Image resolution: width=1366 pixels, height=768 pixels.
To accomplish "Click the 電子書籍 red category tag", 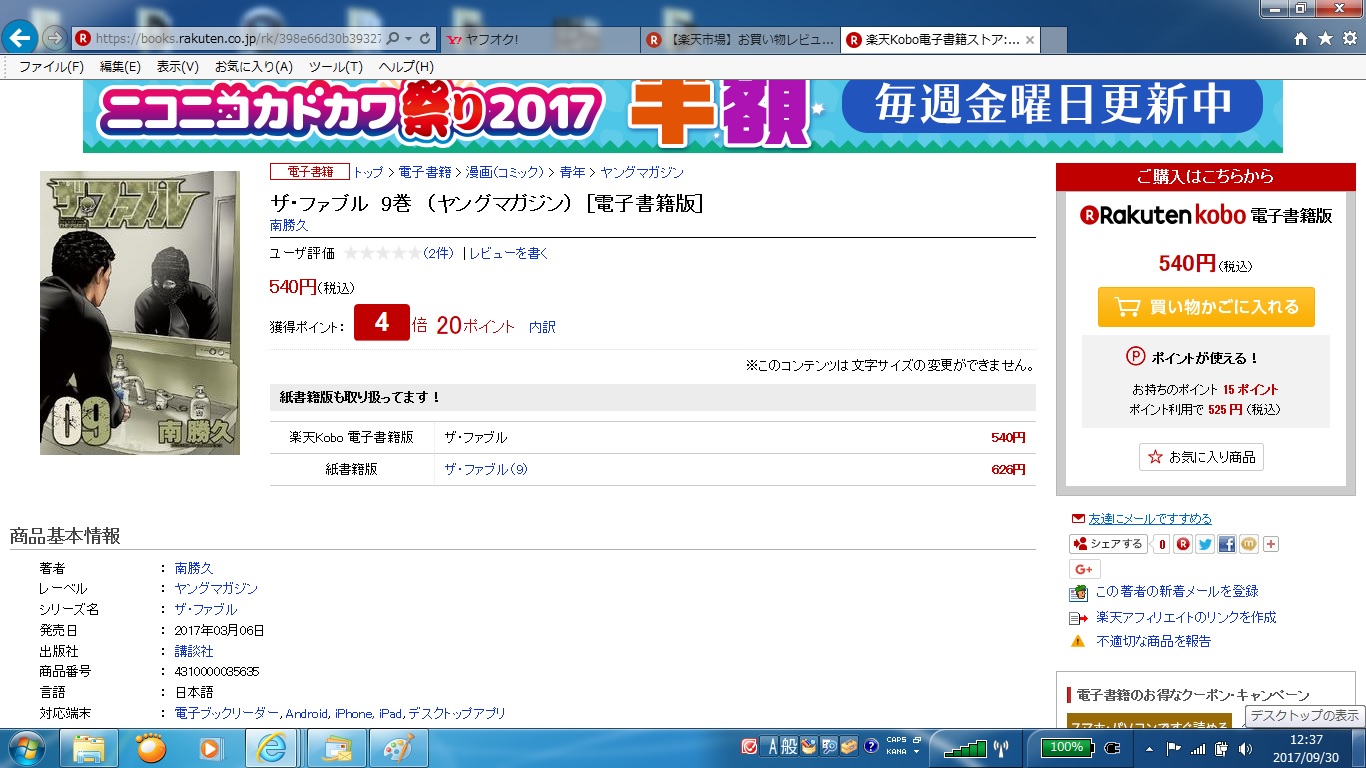I will click(x=309, y=172).
